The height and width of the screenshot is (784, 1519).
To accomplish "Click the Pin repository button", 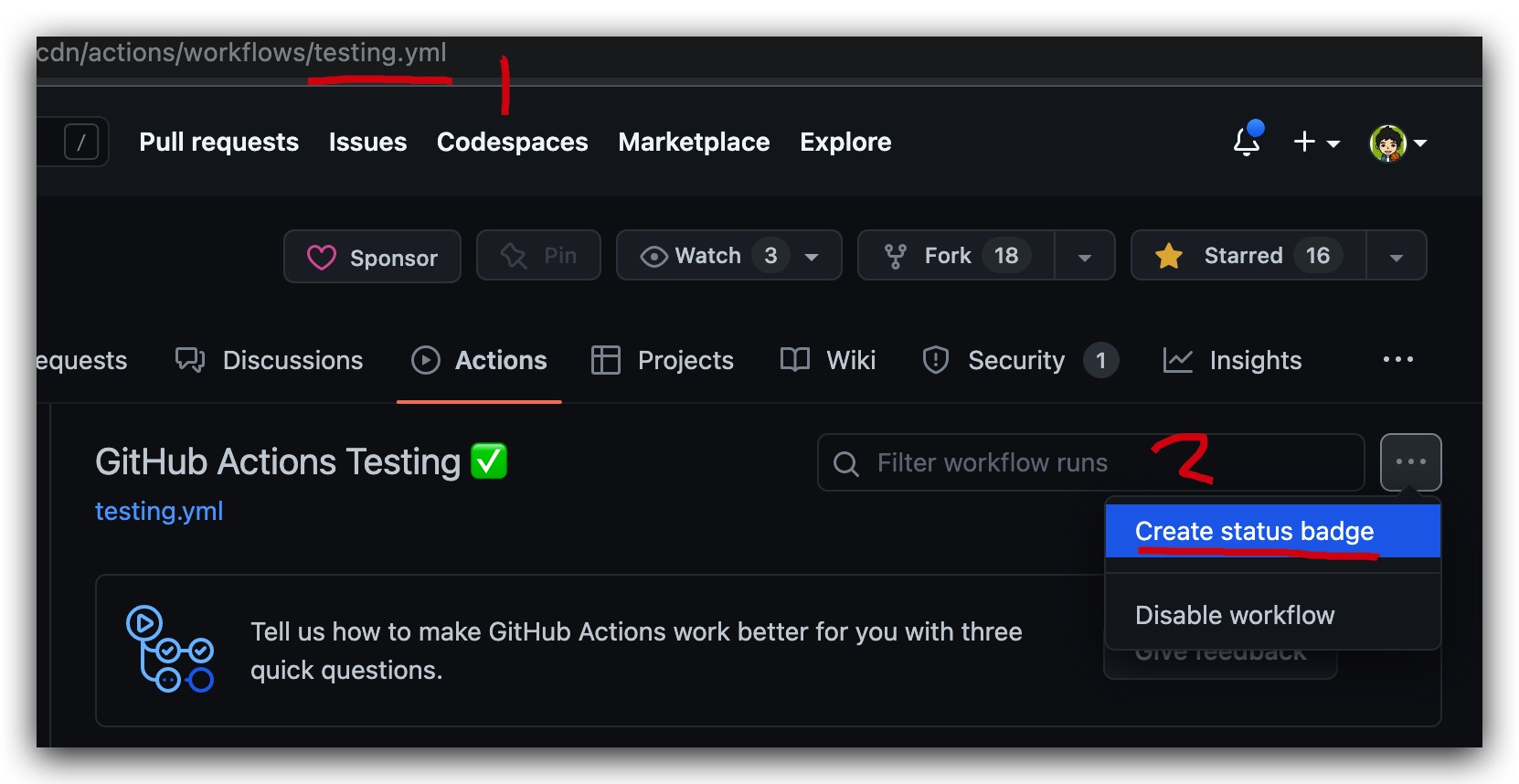I will pyautogui.click(x=538, y=256).
